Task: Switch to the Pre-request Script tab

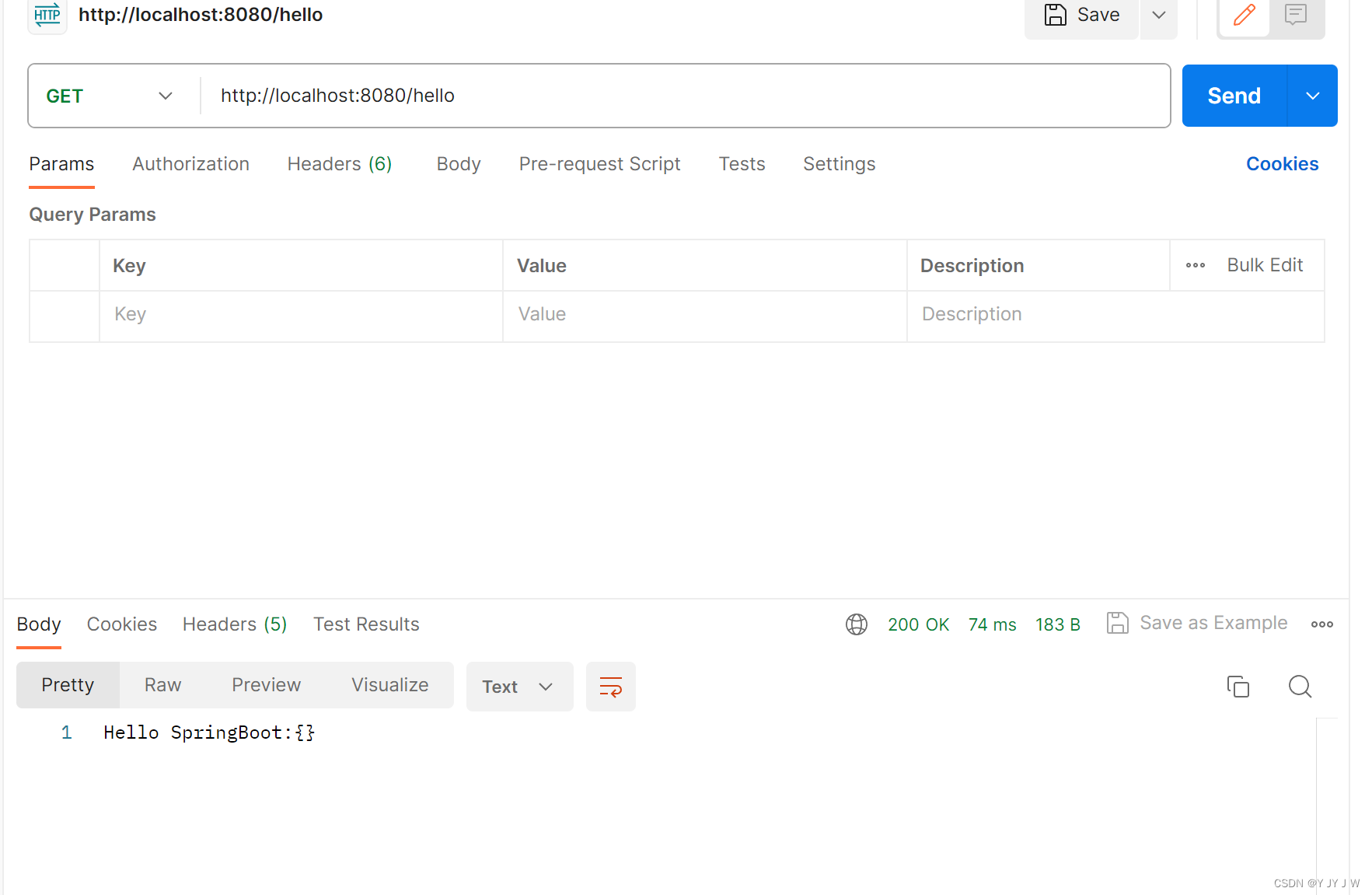Action: (599, 164)
